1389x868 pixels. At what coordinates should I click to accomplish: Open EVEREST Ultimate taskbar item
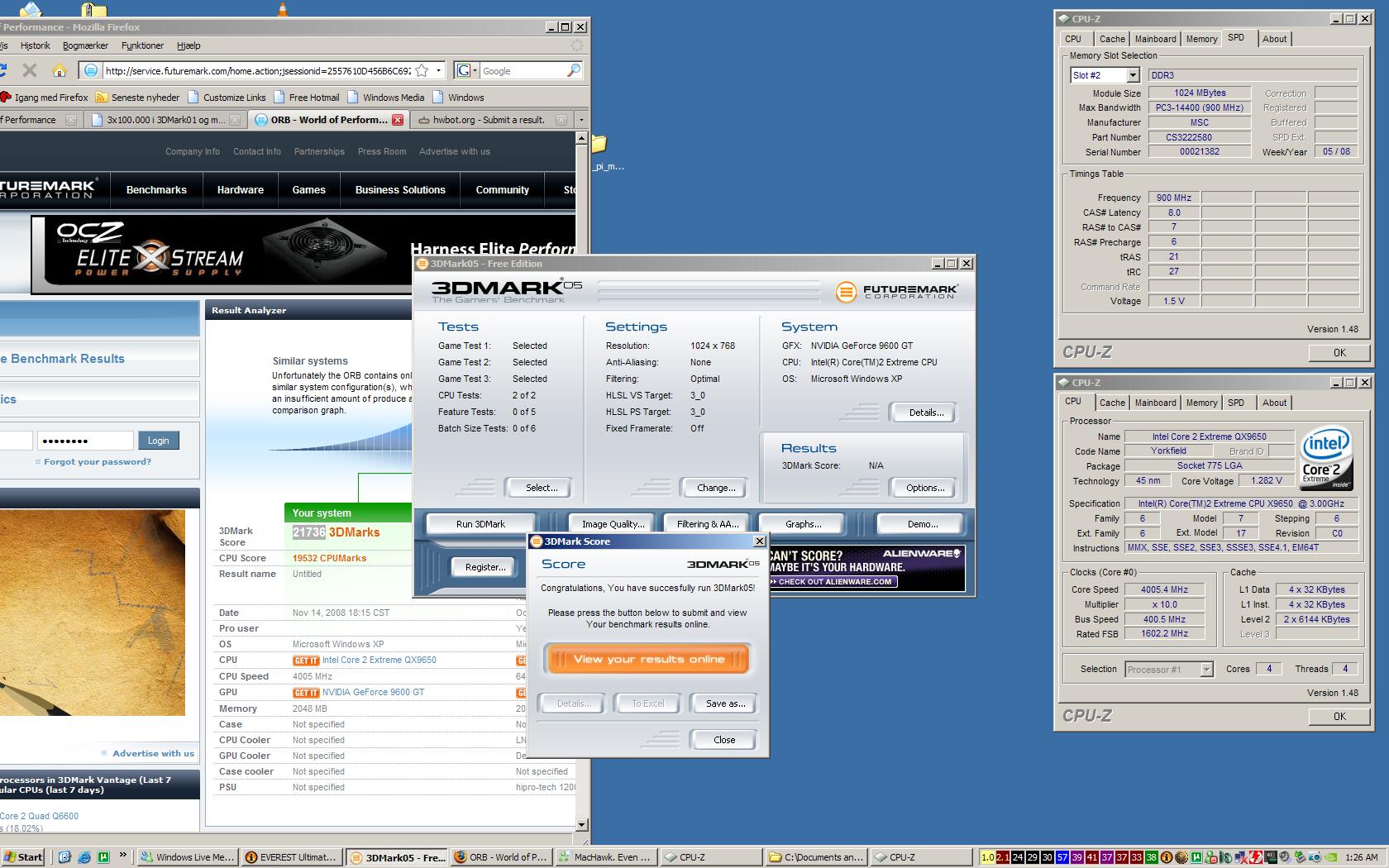point(292,857)
